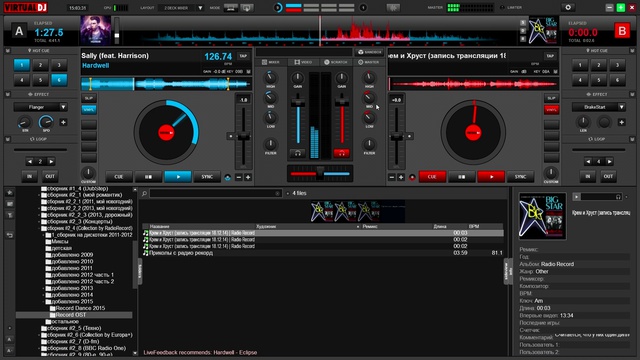Toggle Vinyl mode on deck A
The width and height of the screenshot is (640, 360).
click(89, 109)
